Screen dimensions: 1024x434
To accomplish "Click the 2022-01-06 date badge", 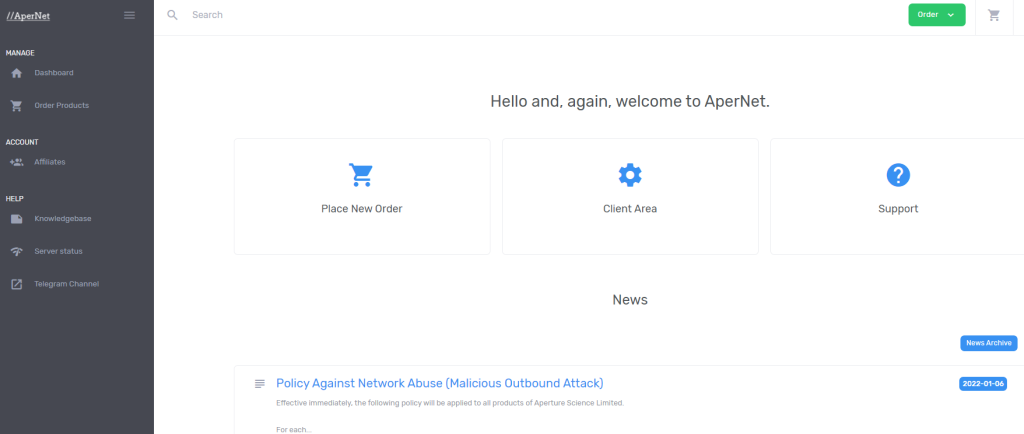I will 983,384.
